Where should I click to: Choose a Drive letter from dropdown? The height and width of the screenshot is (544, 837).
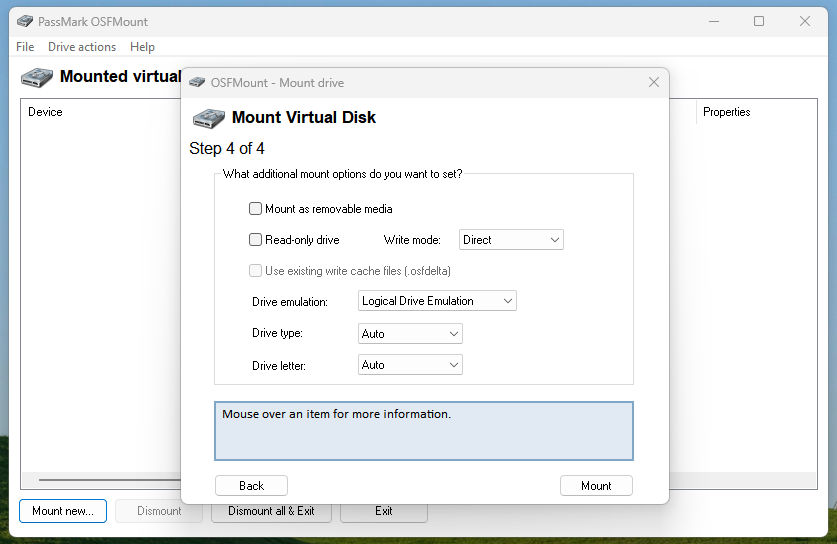point(410,365)
